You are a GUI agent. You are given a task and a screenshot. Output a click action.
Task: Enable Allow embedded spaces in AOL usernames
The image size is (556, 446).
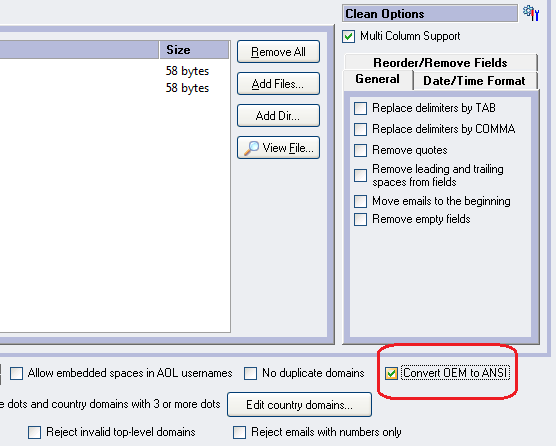click(x=16, y=373)
